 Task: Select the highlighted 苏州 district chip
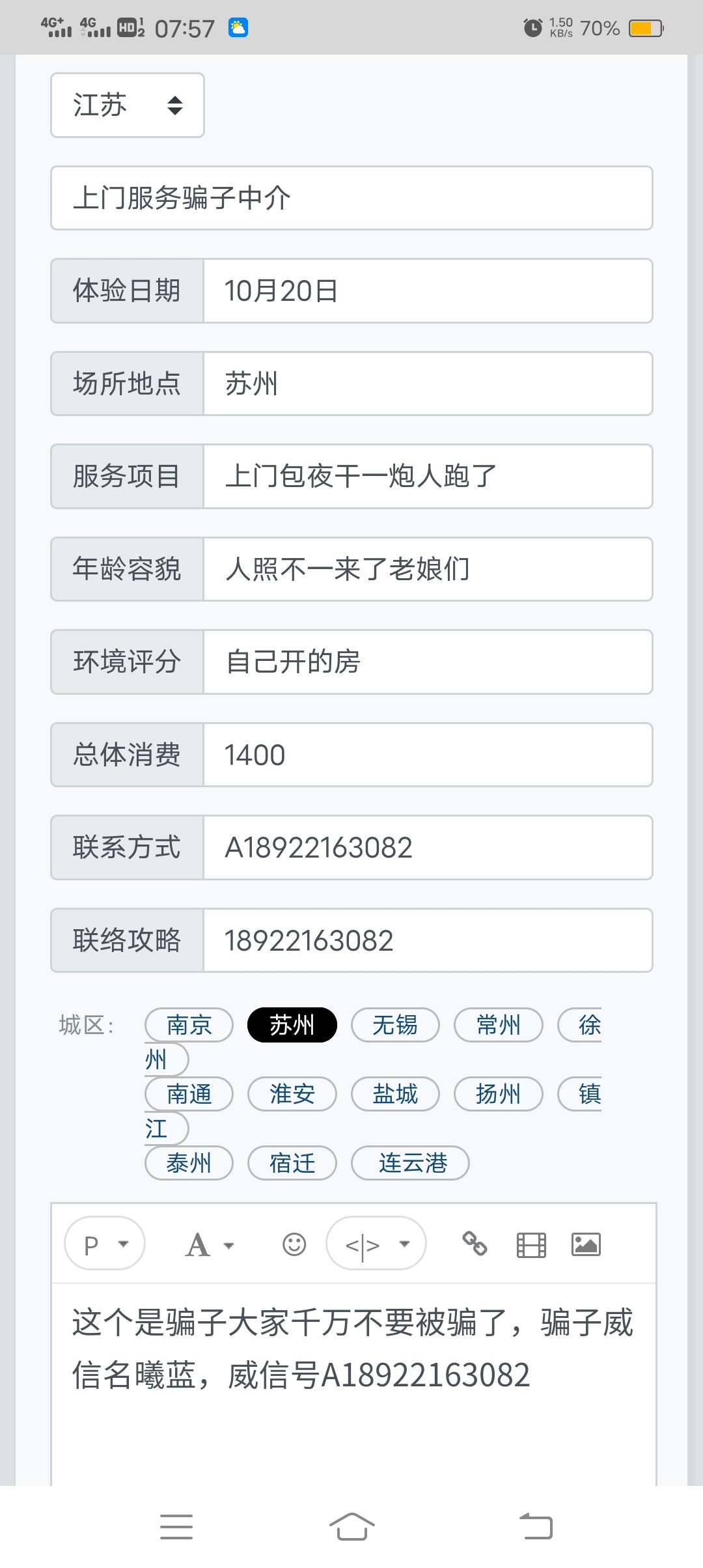coord(292,1025)
